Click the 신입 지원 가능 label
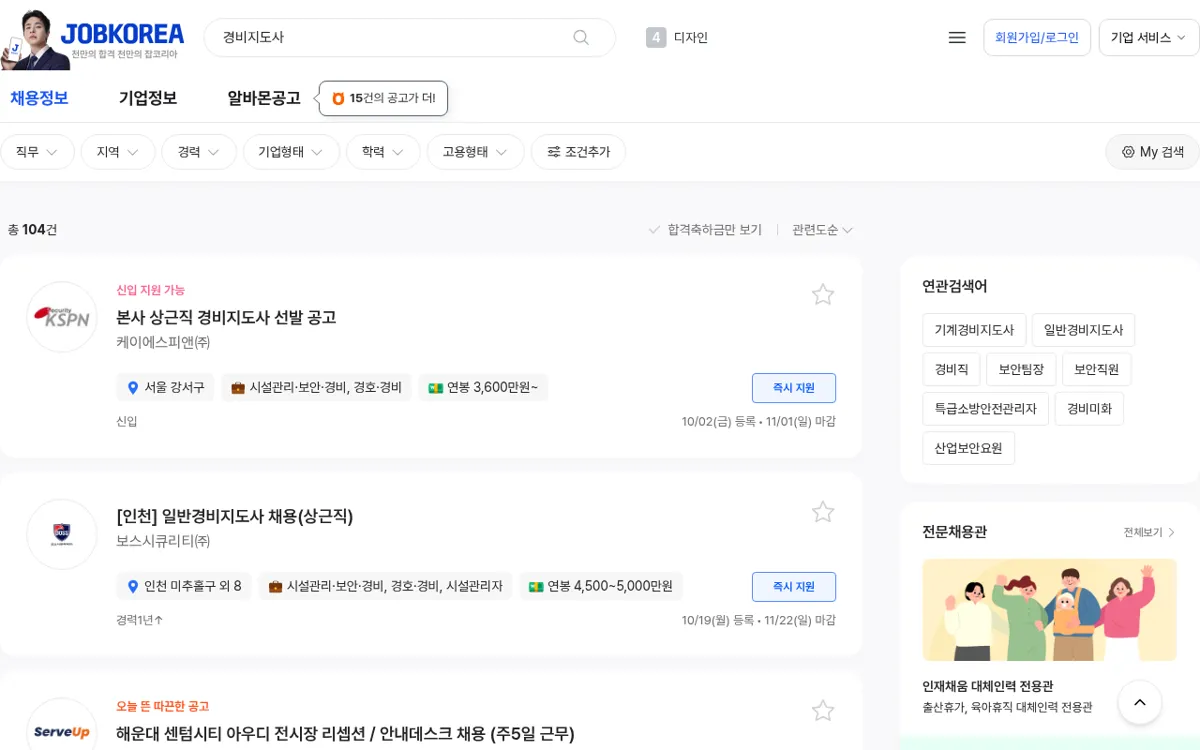This screenshot has height=750, width=1200. pyautogui.click(x=151, y=290)
